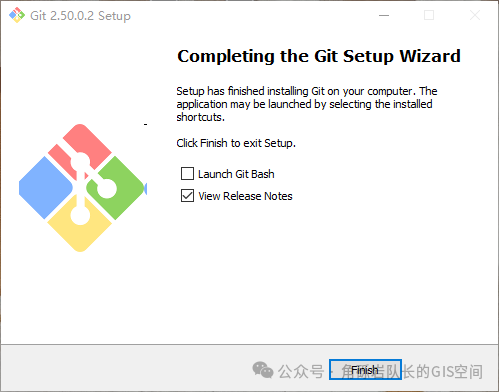Click the grayed-out maximize button
Viewport: 499px width, 392px height.
[429, 15]
